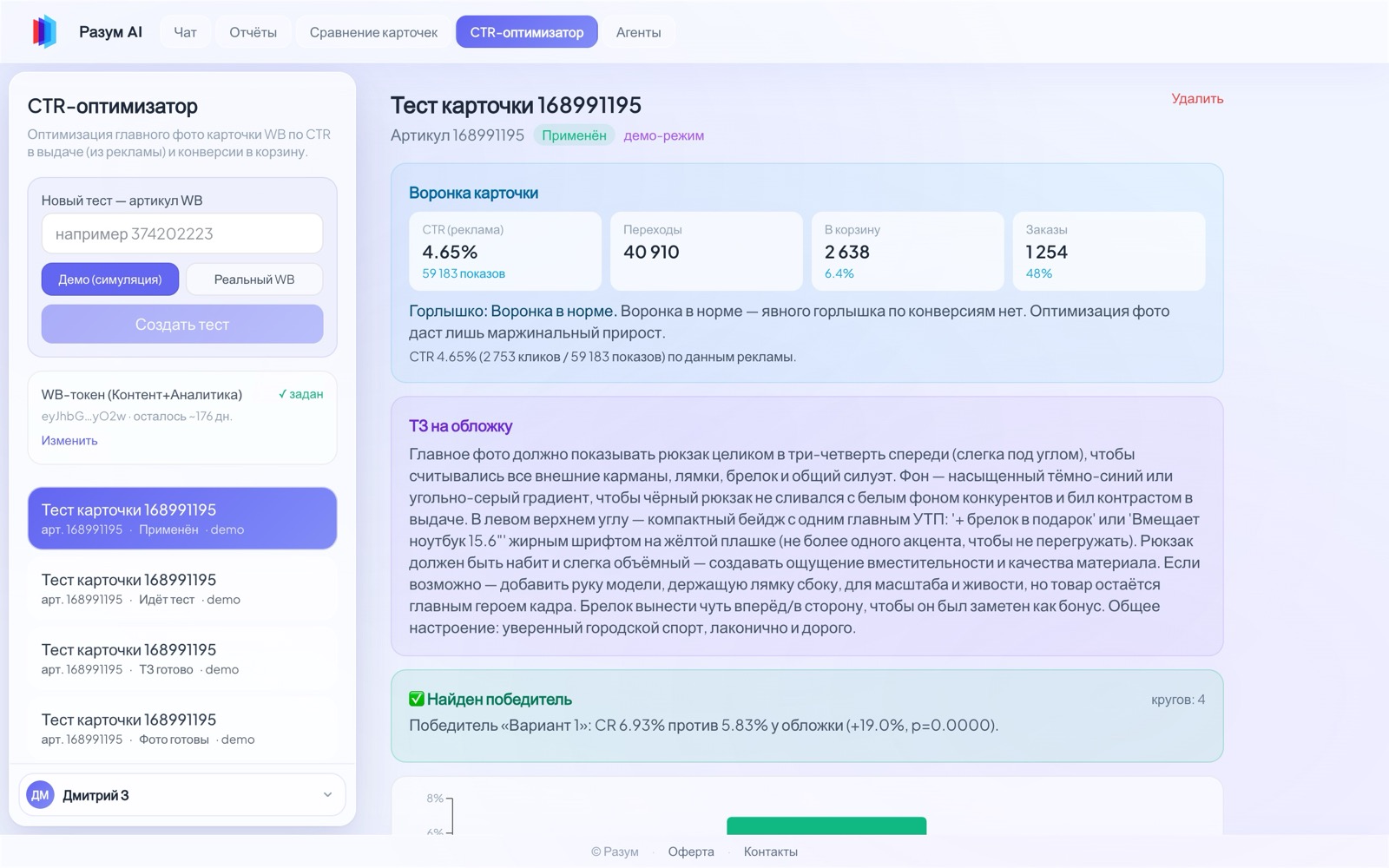Image resolution: width=1389 pixels, height=868 pixels.
Task: Click the кругов: 4 label
Action: 1178,700
